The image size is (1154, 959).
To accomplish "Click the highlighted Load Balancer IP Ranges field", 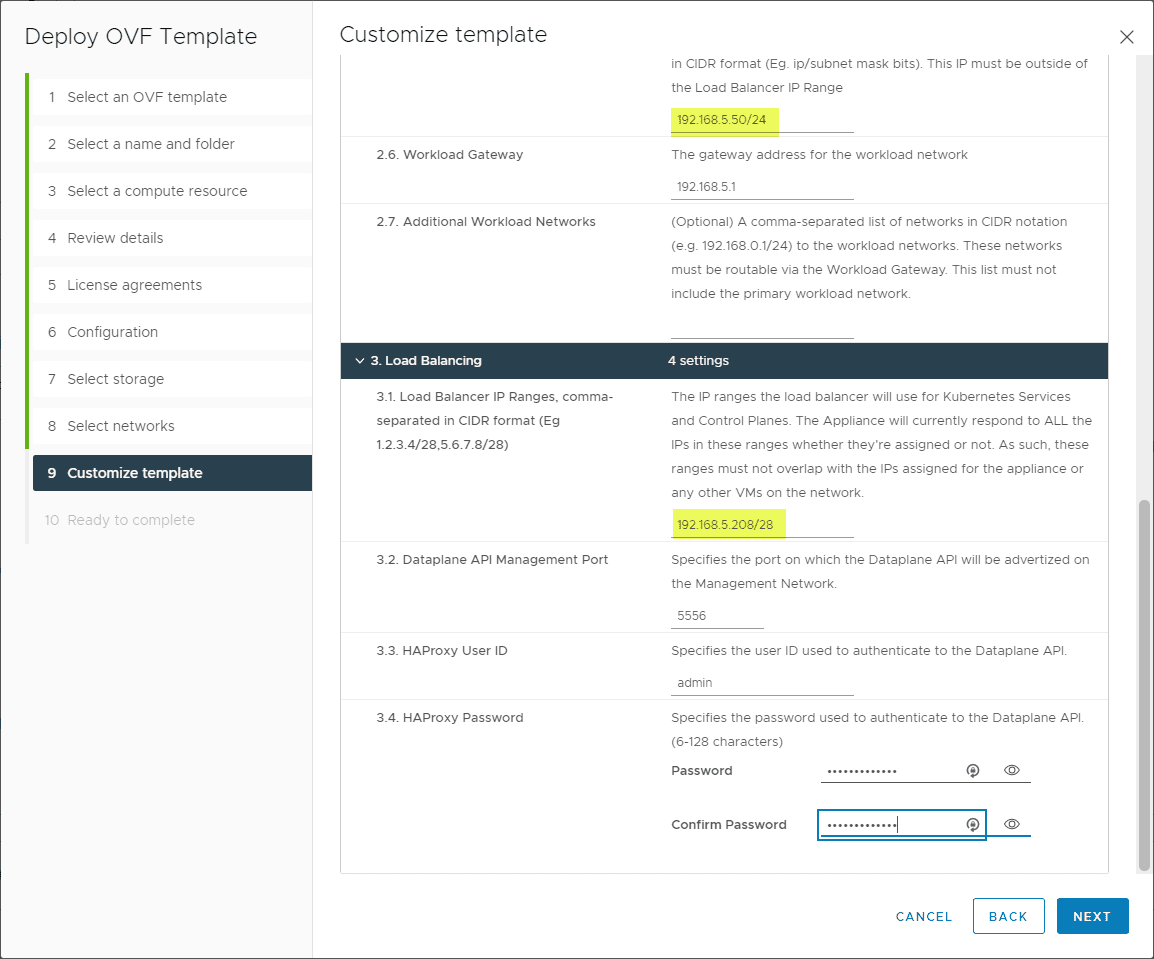I will pyautogui.click(x=760, y=523).
